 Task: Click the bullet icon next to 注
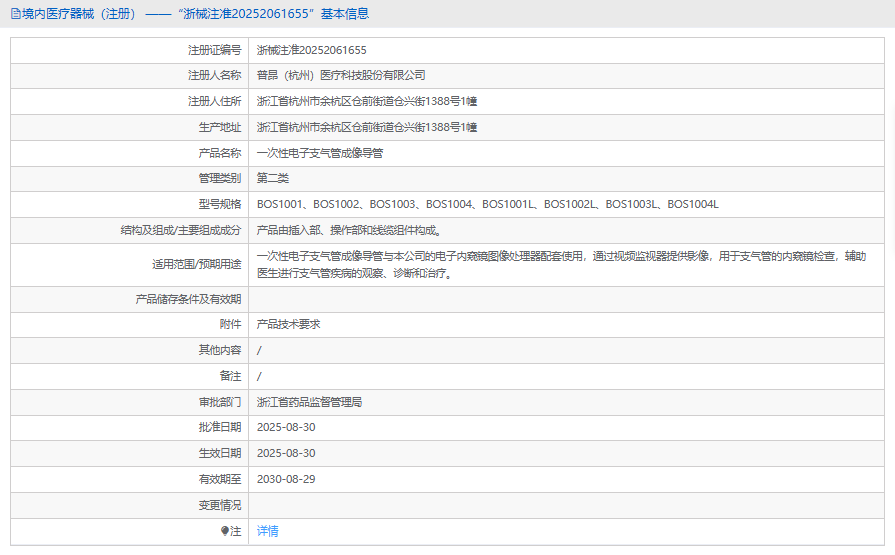pos(225,531)
